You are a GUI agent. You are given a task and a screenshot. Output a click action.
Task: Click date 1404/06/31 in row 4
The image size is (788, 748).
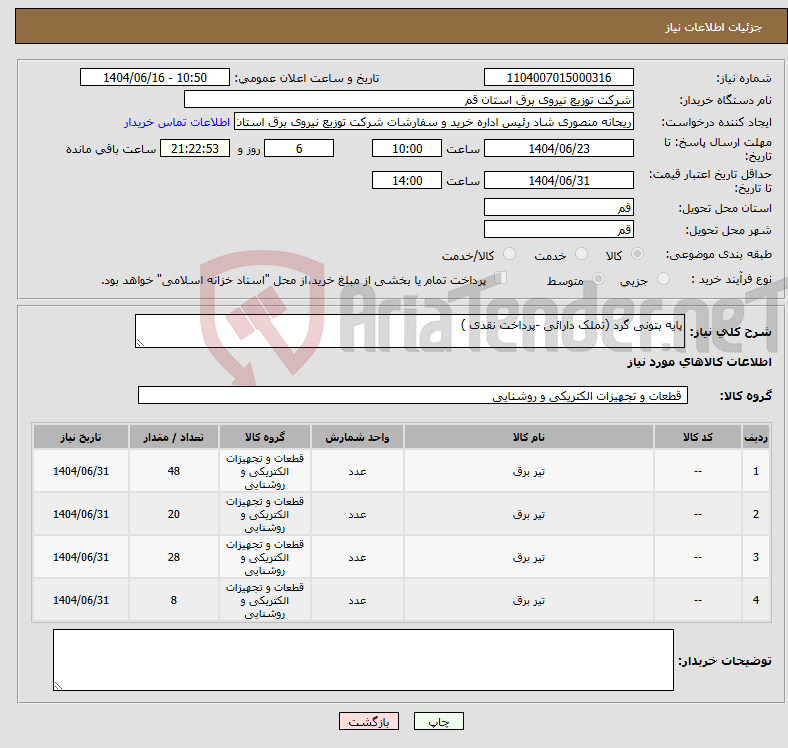81,600
